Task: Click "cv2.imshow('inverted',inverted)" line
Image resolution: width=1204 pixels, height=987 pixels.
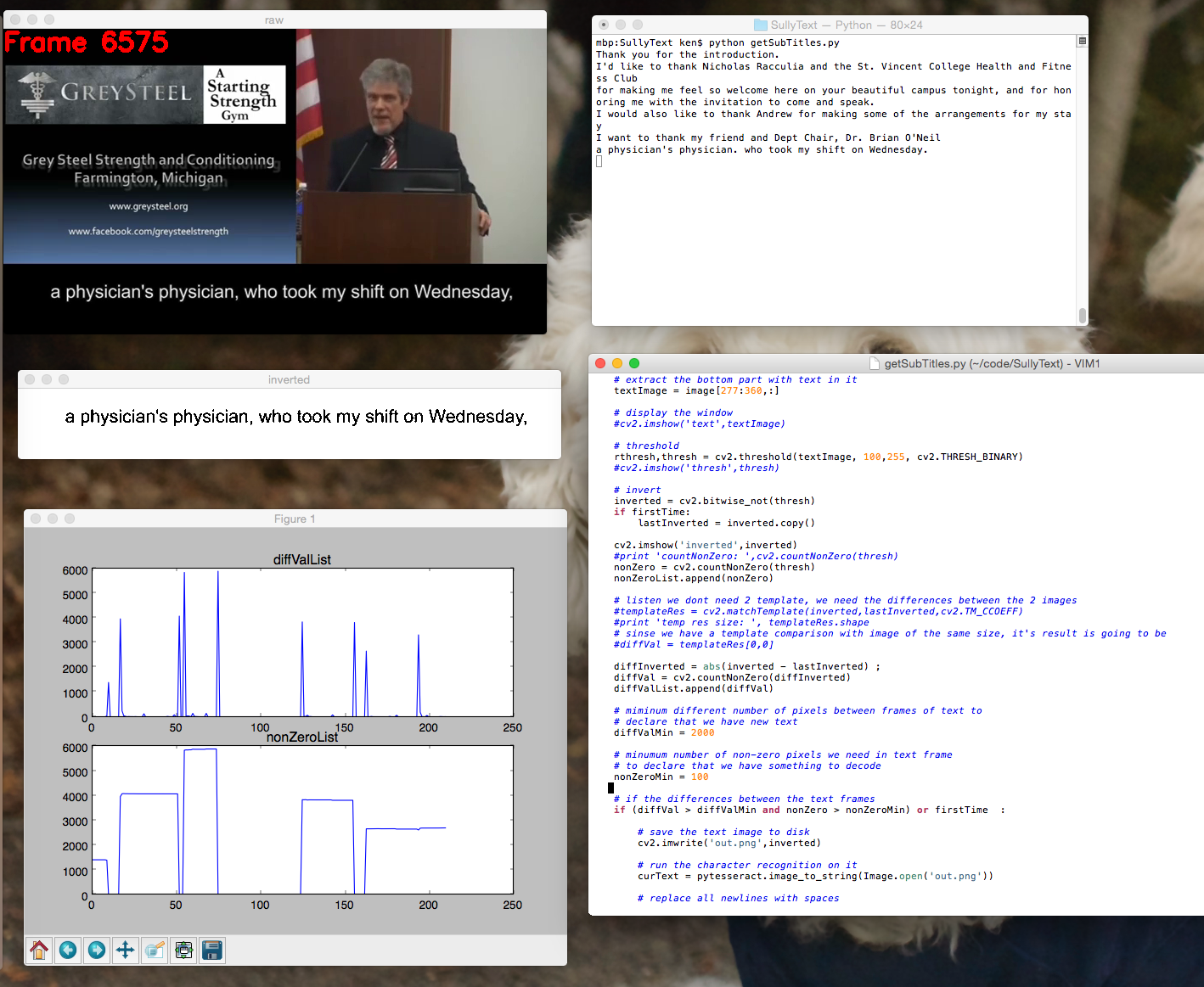Action: [x=706, y=545]
